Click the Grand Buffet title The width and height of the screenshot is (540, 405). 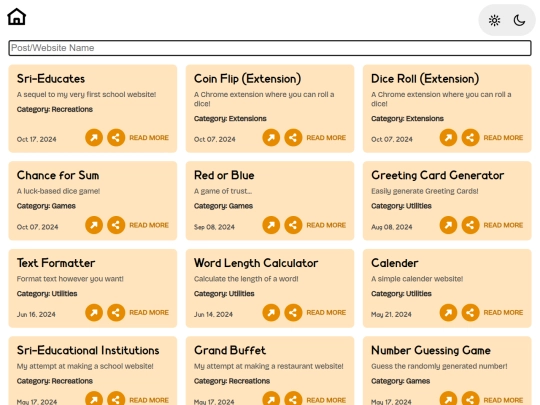(x=230, y=351)
